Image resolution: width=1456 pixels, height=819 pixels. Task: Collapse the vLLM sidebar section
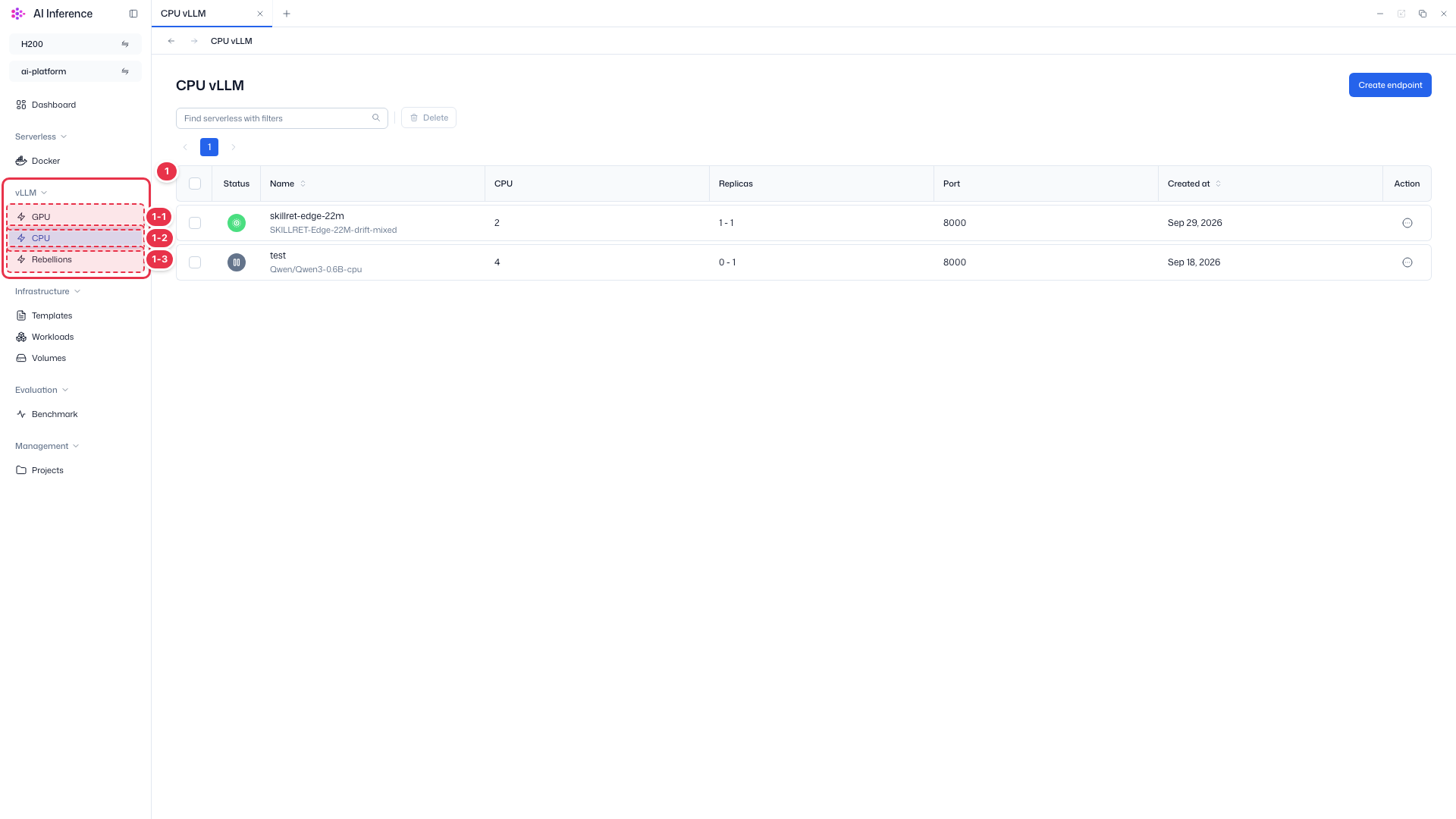click(x=32, y=193)
